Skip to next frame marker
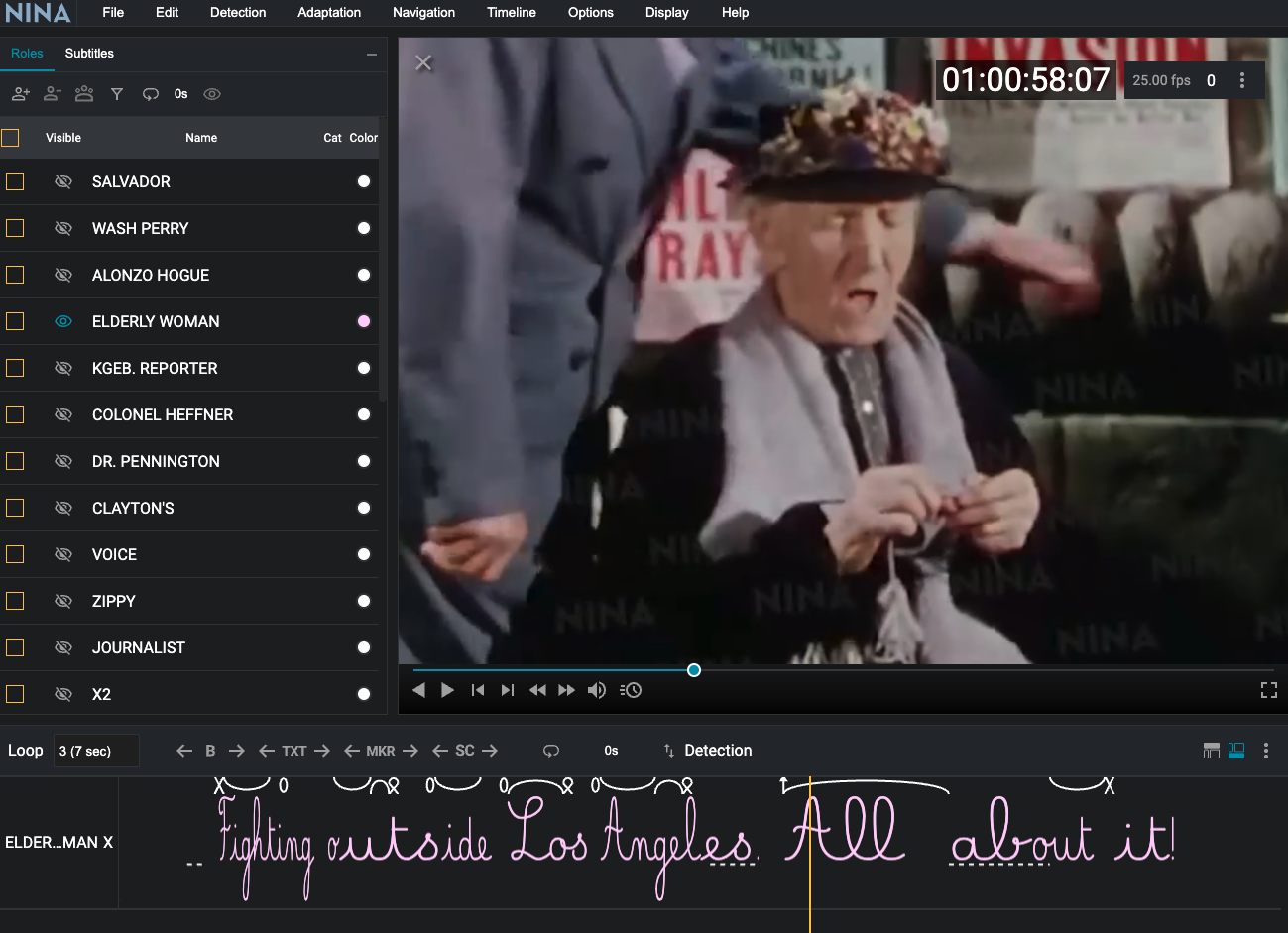1288x933 pixels. (x=508, y=690)
